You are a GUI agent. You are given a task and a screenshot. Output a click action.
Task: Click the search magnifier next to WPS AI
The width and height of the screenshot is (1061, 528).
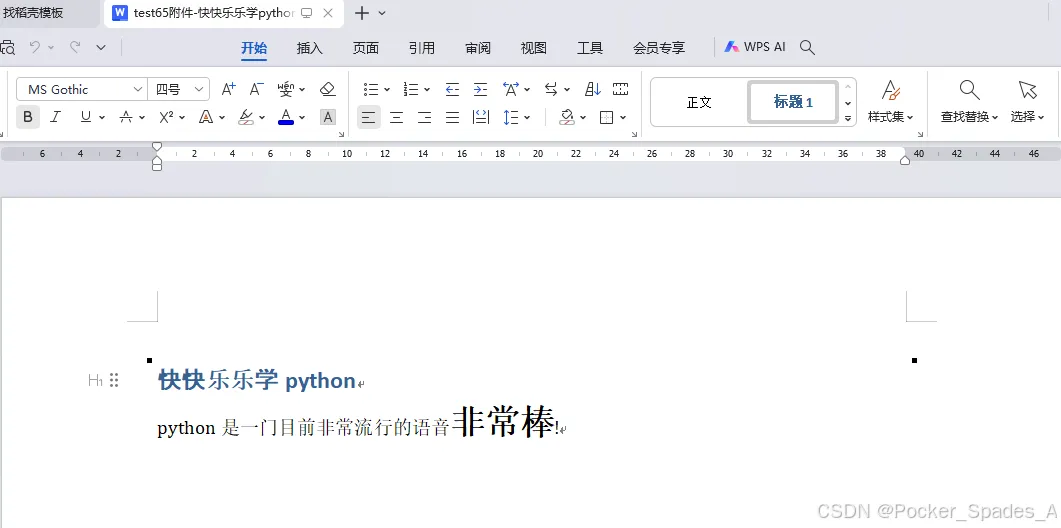(x=807, y=47)
